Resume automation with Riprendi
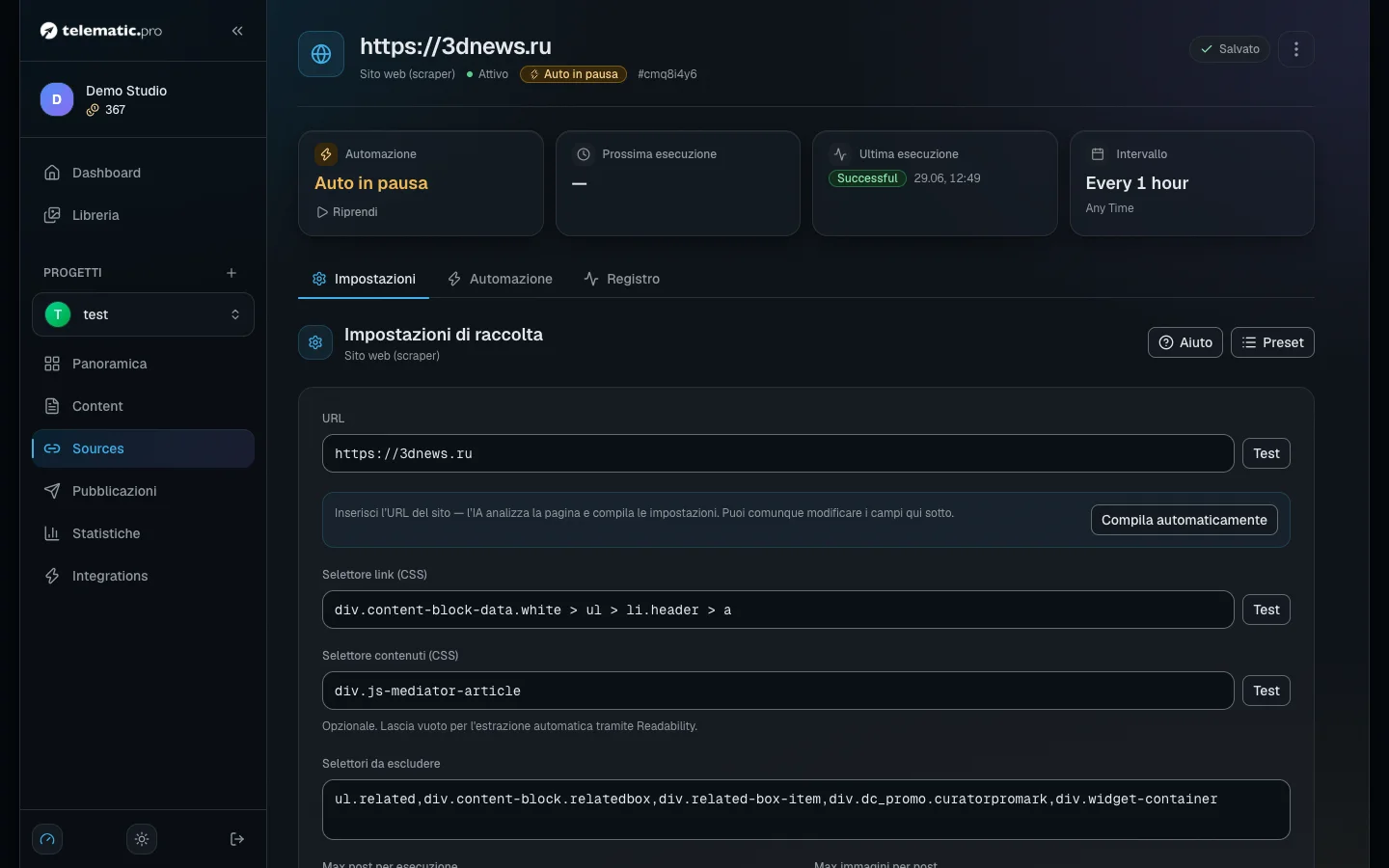This screenshot has width=1389, height=868. pyautogui.click(x=347, y=212)
